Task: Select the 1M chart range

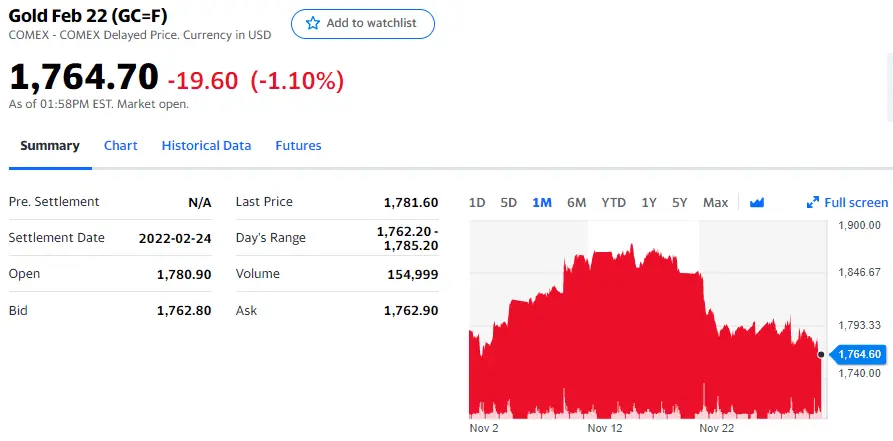Action: click(x=542, y=203)
